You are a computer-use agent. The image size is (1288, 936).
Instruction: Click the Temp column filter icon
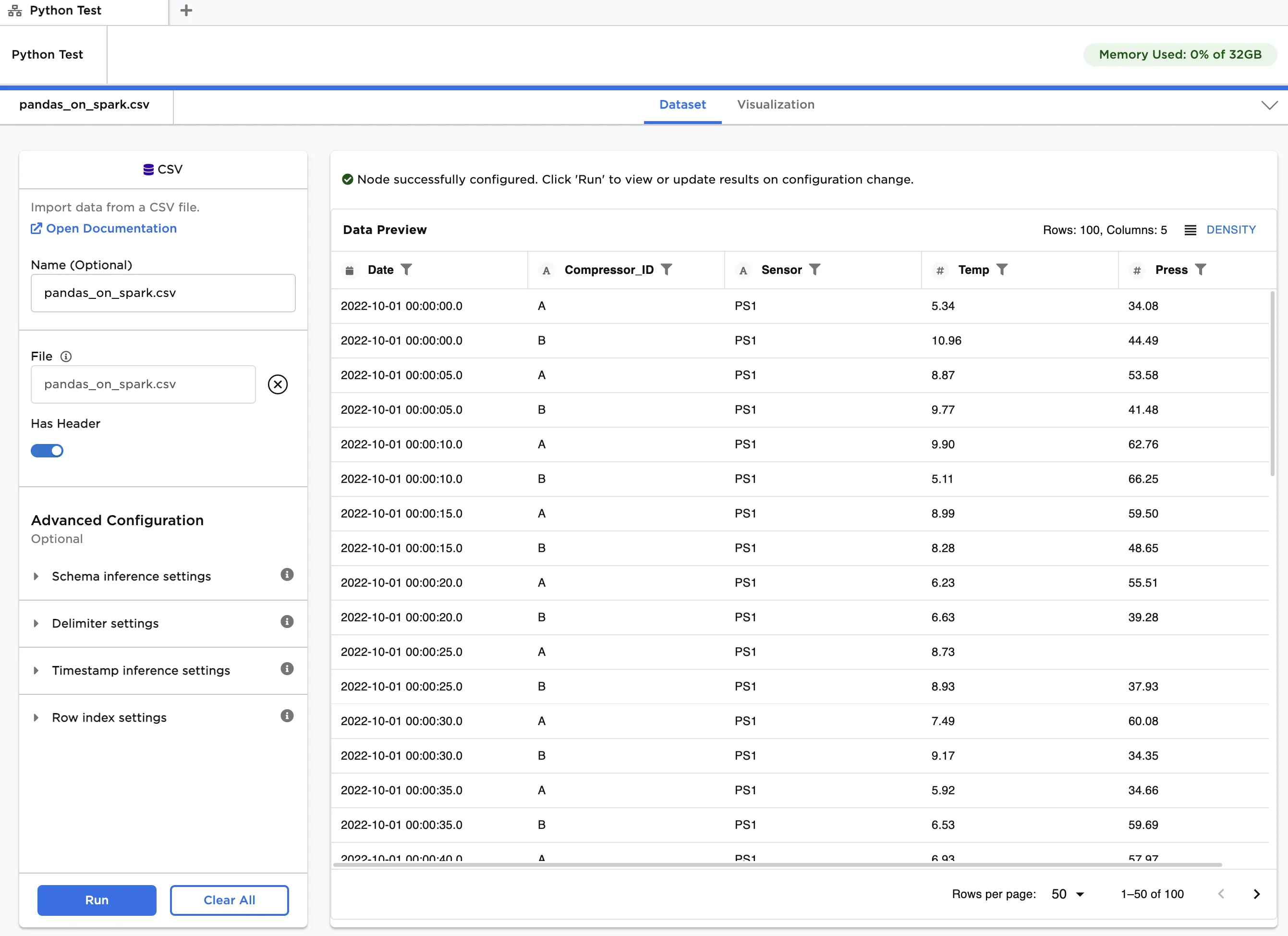click(1002, 270)
